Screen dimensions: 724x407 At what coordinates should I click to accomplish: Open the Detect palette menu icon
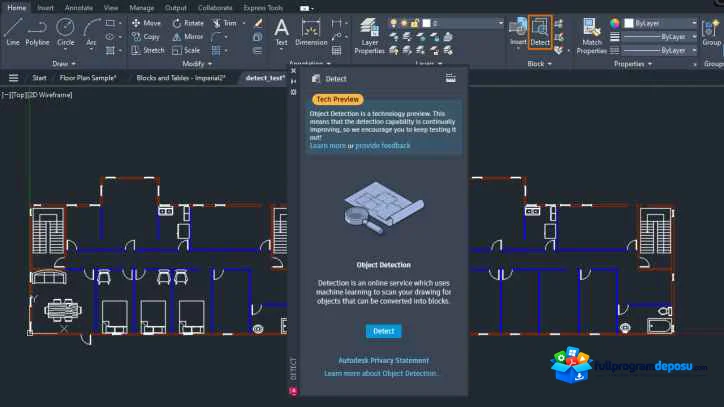pyautogui.click(x=451, y=78)
